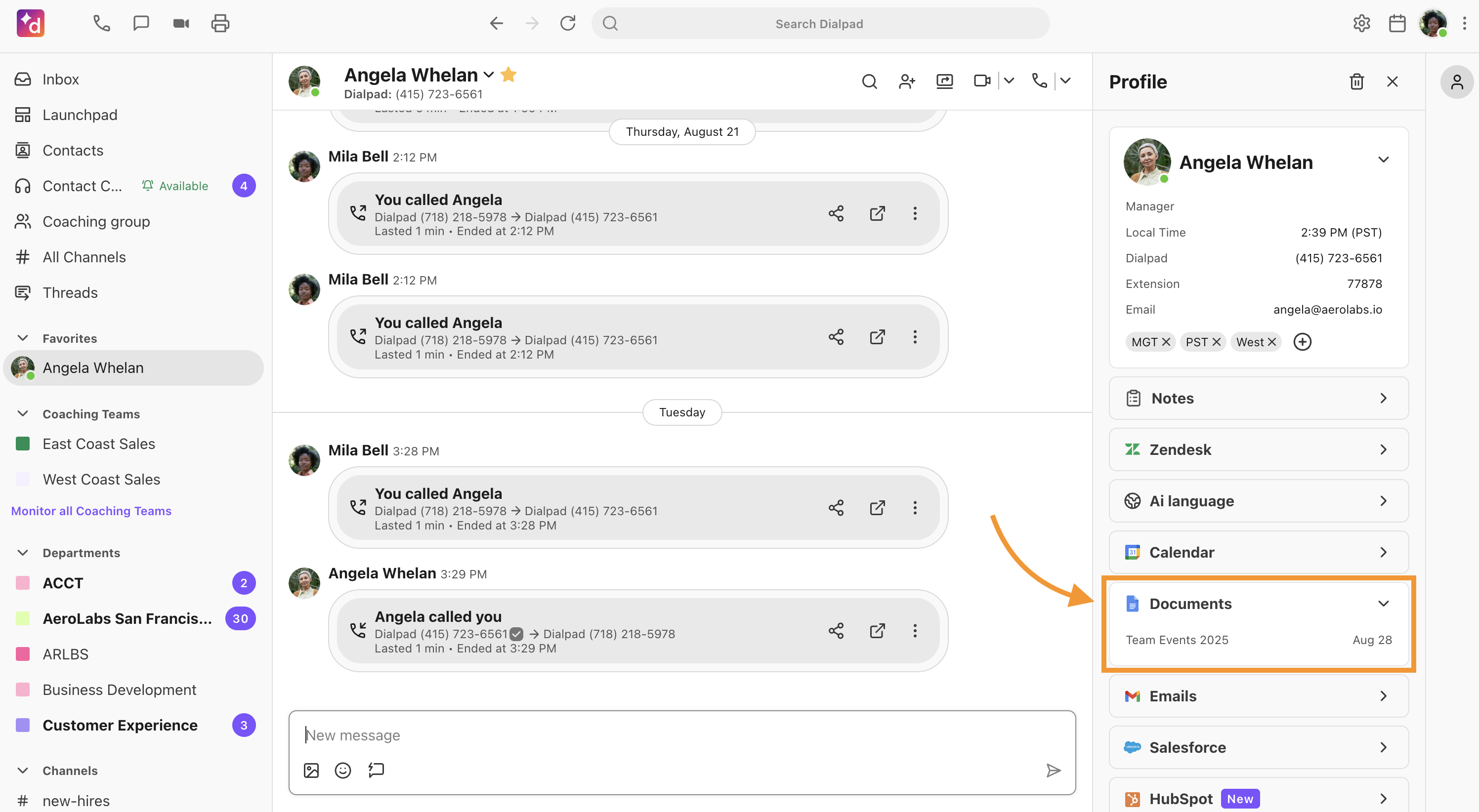This screenshot has width=1479, height=812.
Task: Open the new-hires channel
Action: pyautogui.click(x=77, y=801)
